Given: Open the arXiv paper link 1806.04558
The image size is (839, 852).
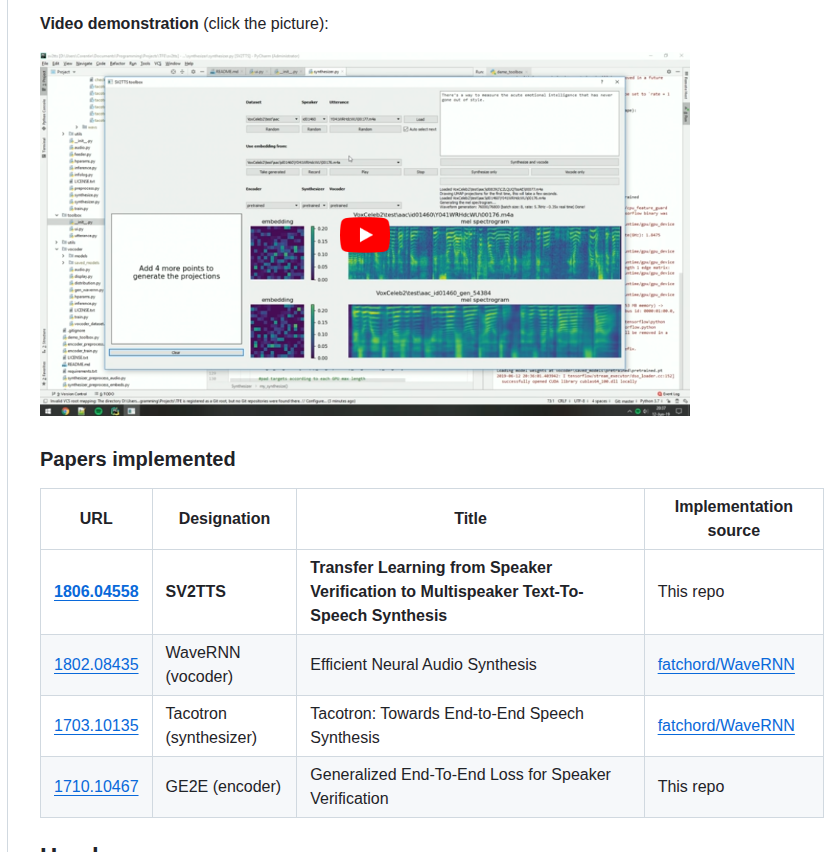Looking at the screenshot, I should (96, 591).
